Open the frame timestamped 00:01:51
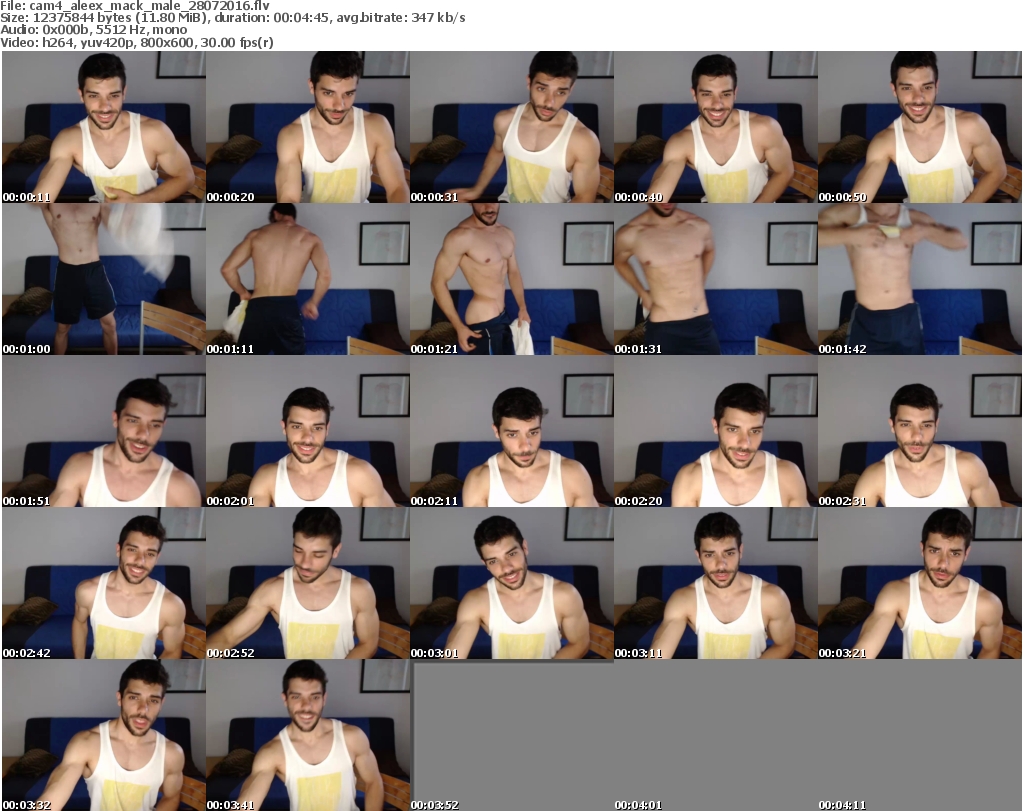The width and height of the screenshot is (1024, 811). click(x=104, y=431)
